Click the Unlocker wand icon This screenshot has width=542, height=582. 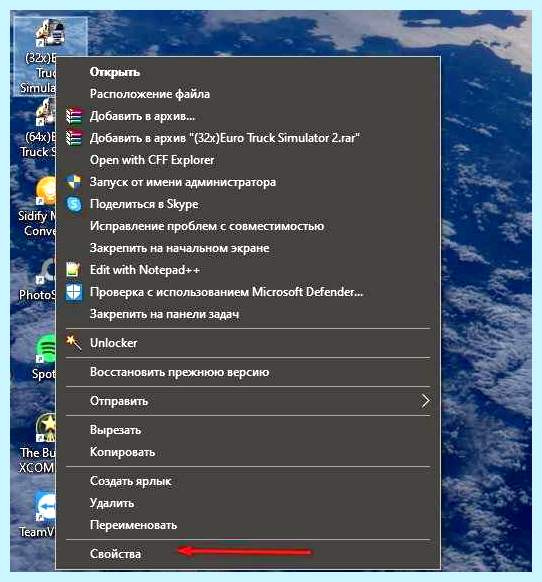[74, 343]
